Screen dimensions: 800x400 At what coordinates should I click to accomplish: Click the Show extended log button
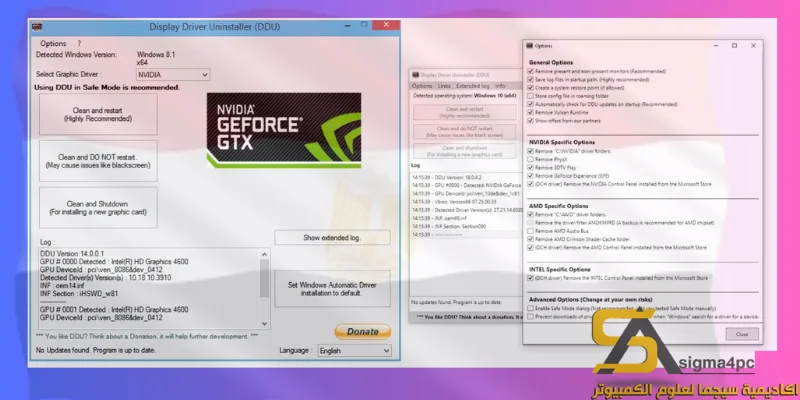coord(332,238)
